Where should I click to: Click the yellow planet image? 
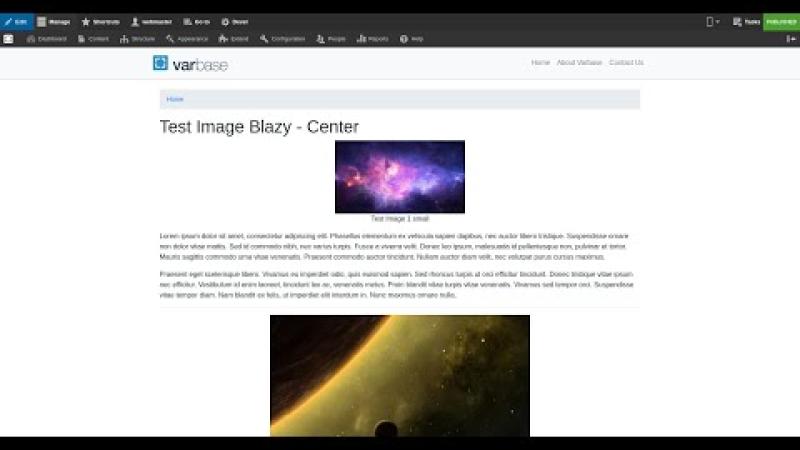tap(399, 376)
